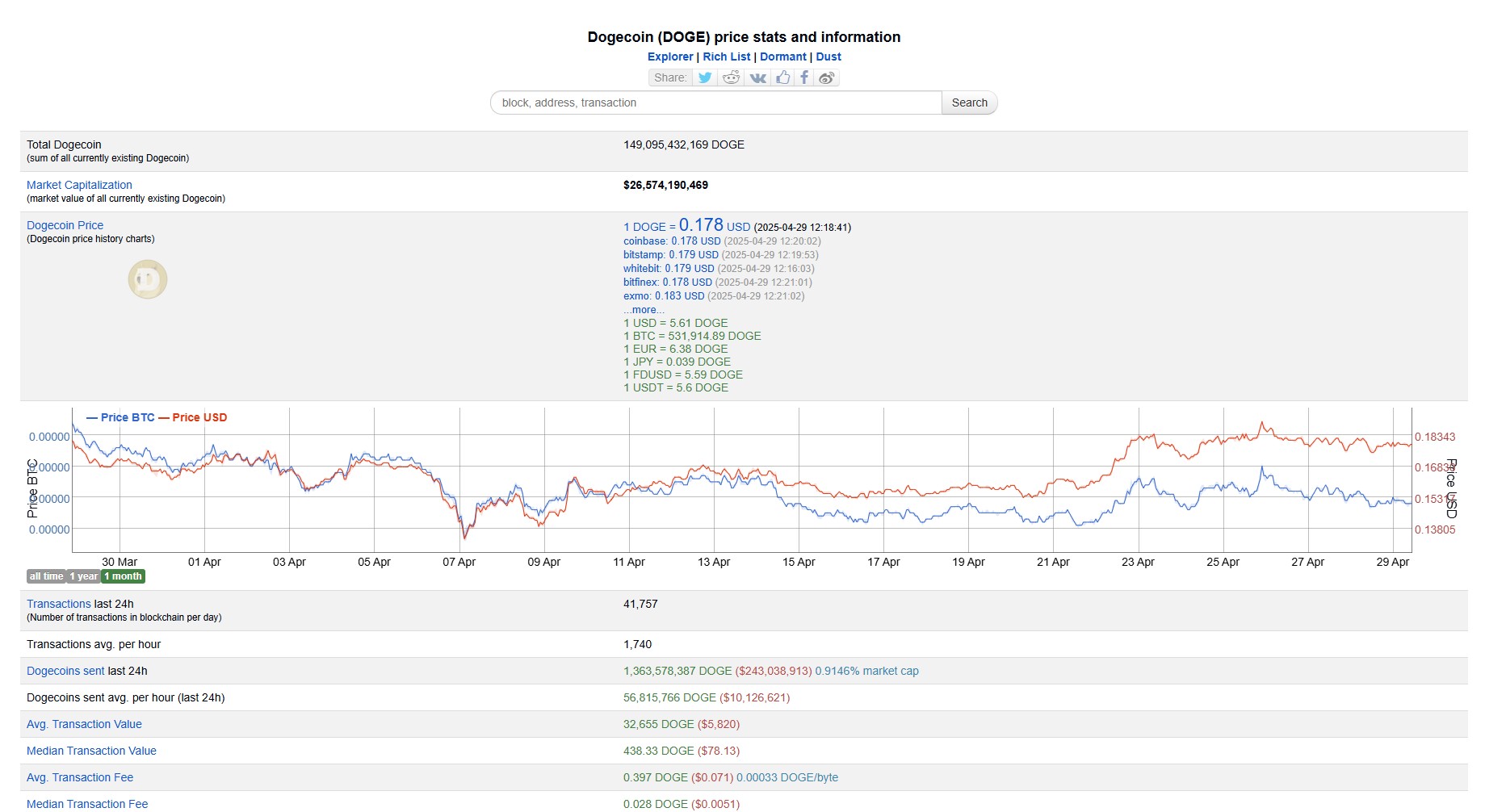Open the Dust page link

tap(828, 57)
